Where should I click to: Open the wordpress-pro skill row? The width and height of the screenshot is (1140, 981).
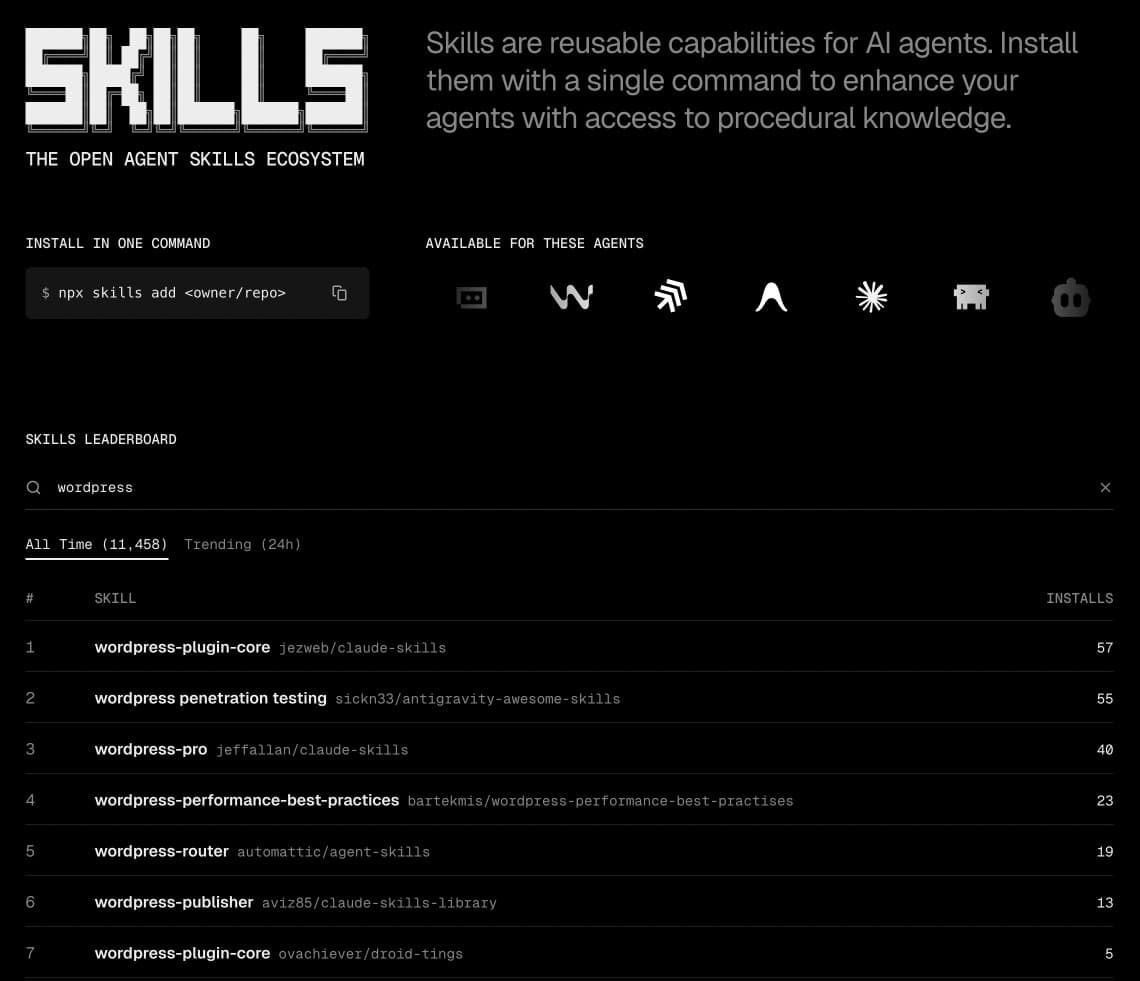click(x=151, y=749)
